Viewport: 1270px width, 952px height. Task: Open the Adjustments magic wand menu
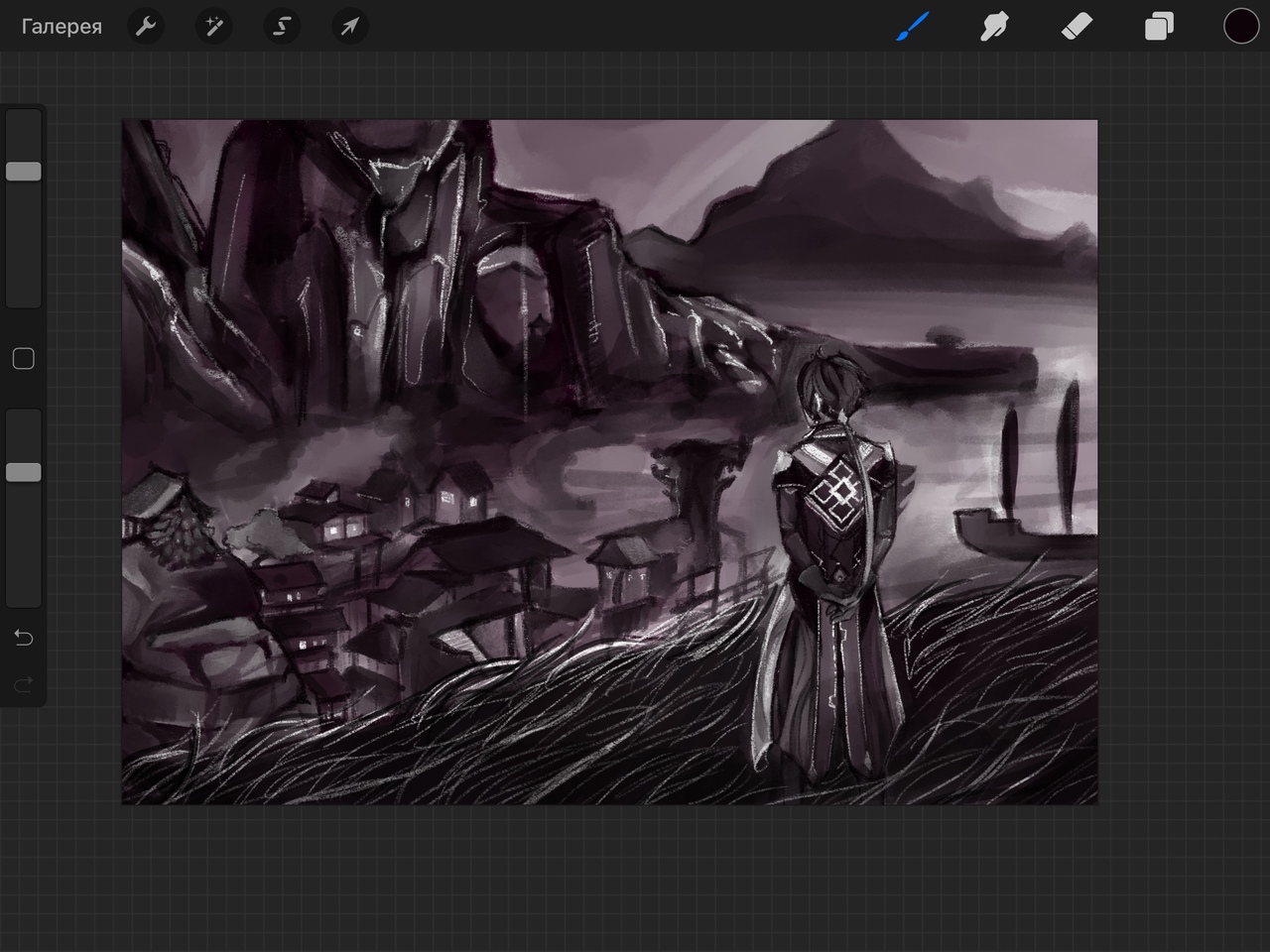pos(213,27)
